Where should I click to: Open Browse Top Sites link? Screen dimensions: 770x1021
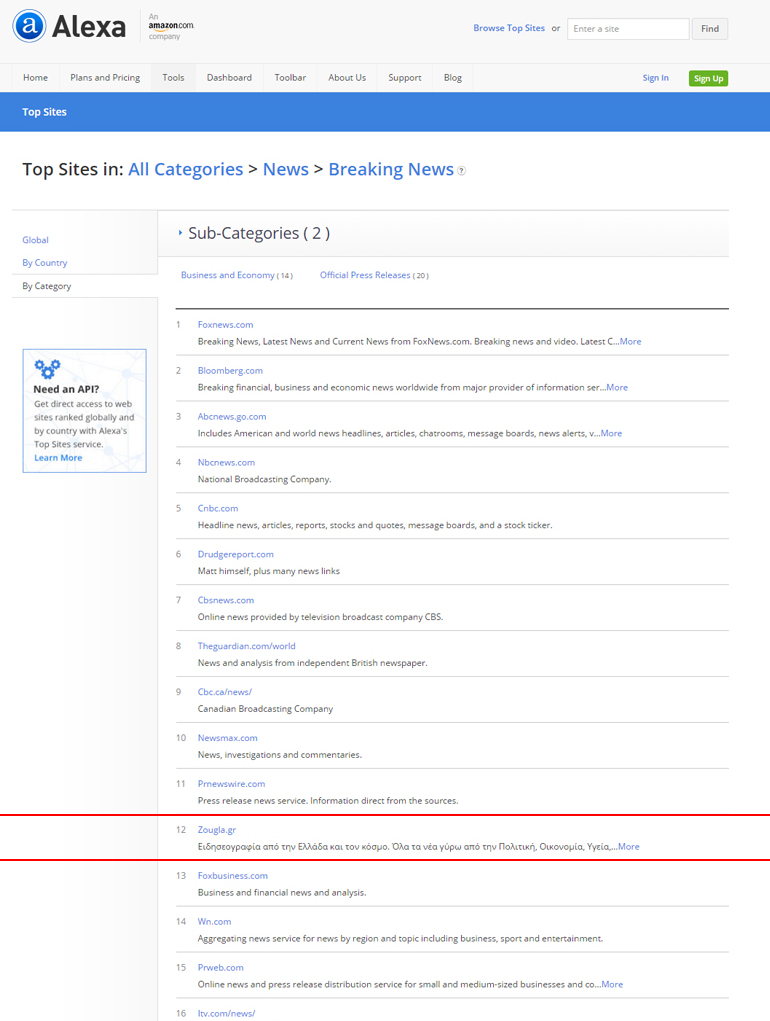coord(509,29)
